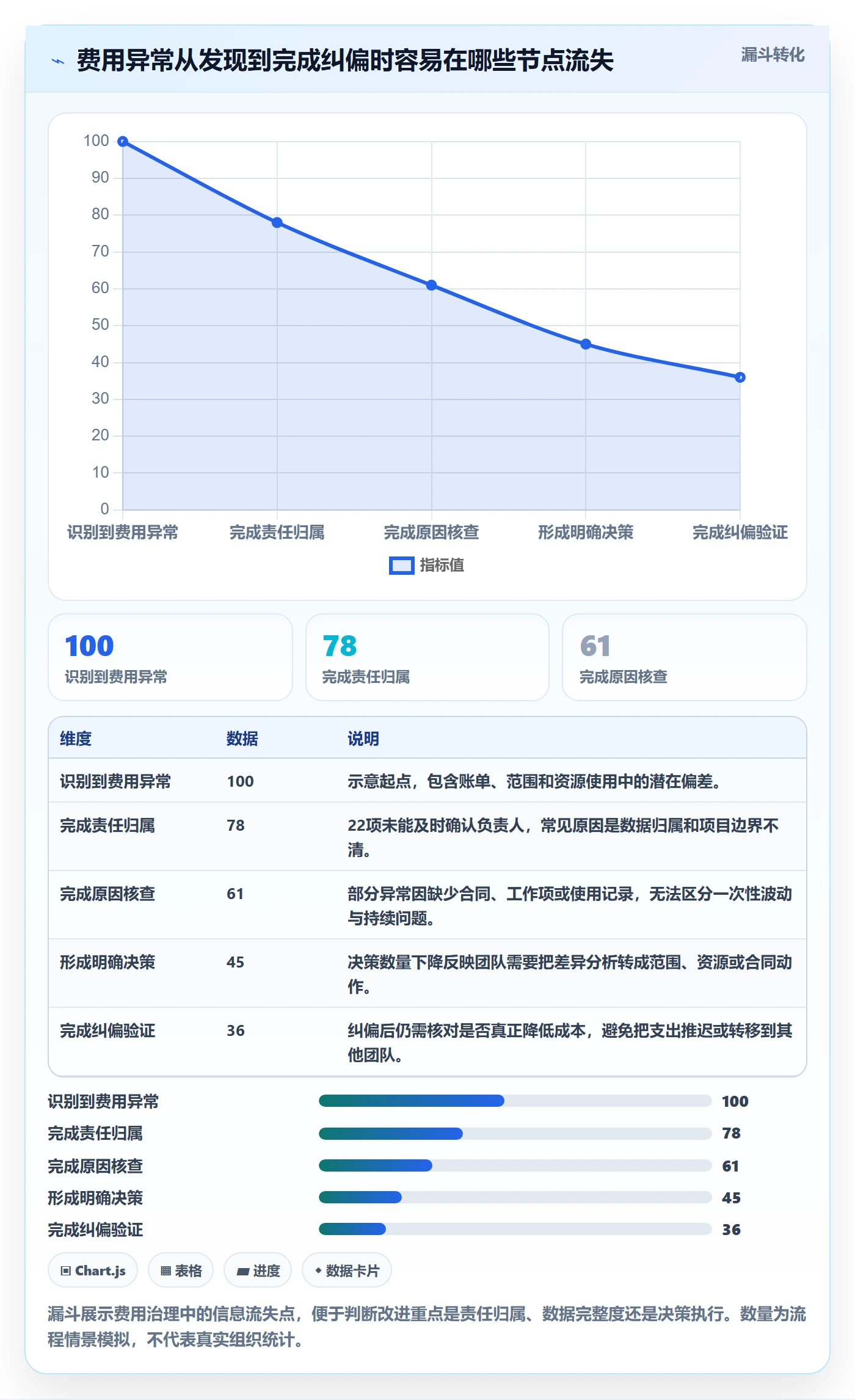Click the description starting with 纠偏后仍需核对

[570, 1043]
